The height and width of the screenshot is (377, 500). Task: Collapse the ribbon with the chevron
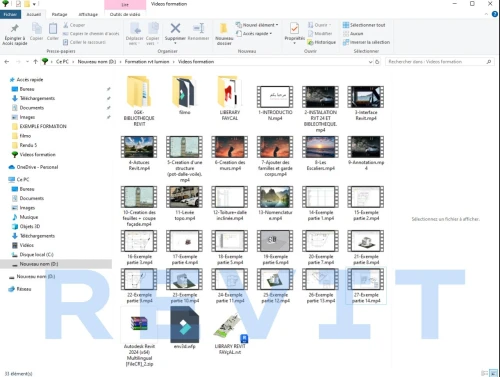point(486,14)
